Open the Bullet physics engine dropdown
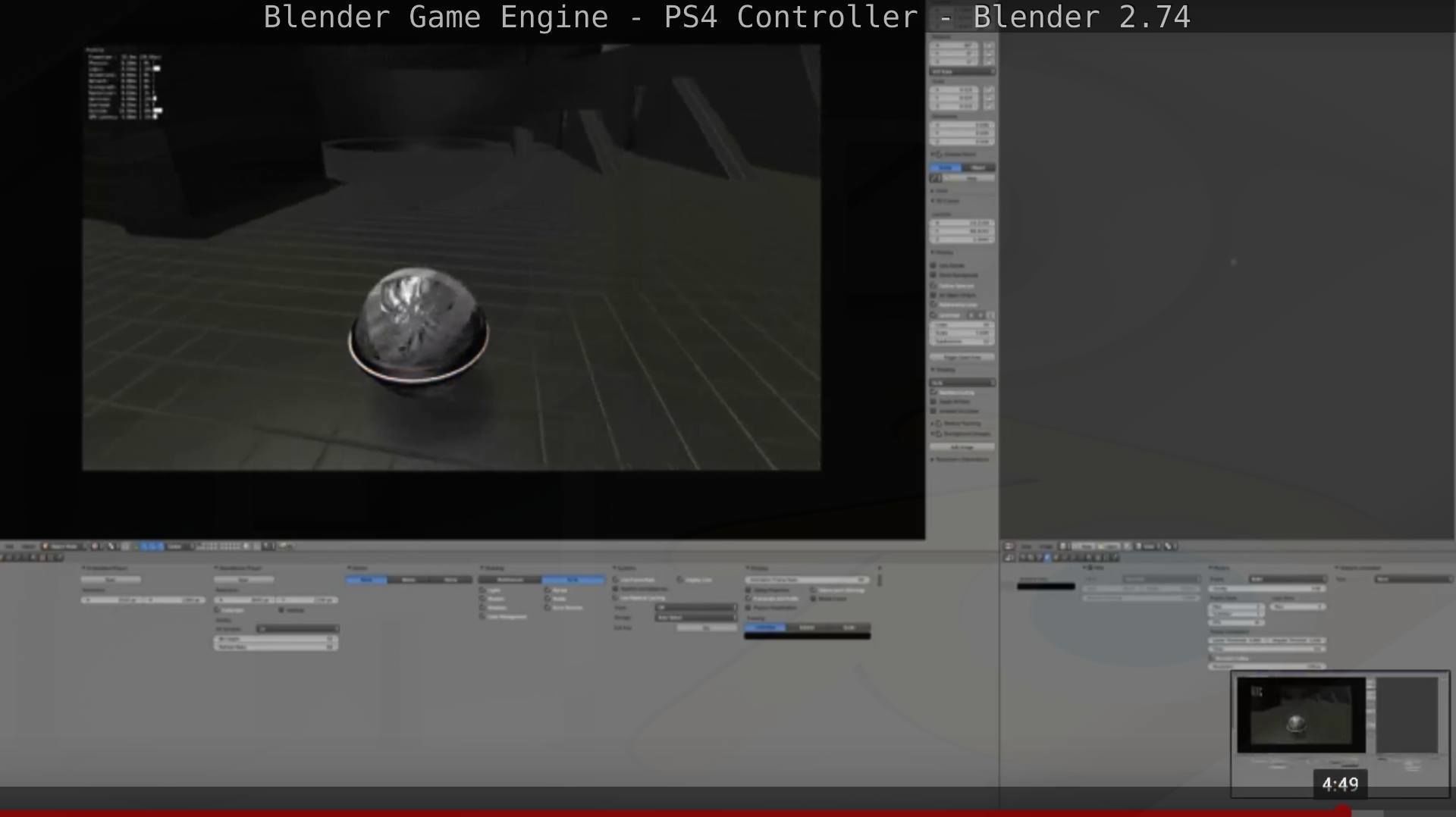 click(1288, 579)
